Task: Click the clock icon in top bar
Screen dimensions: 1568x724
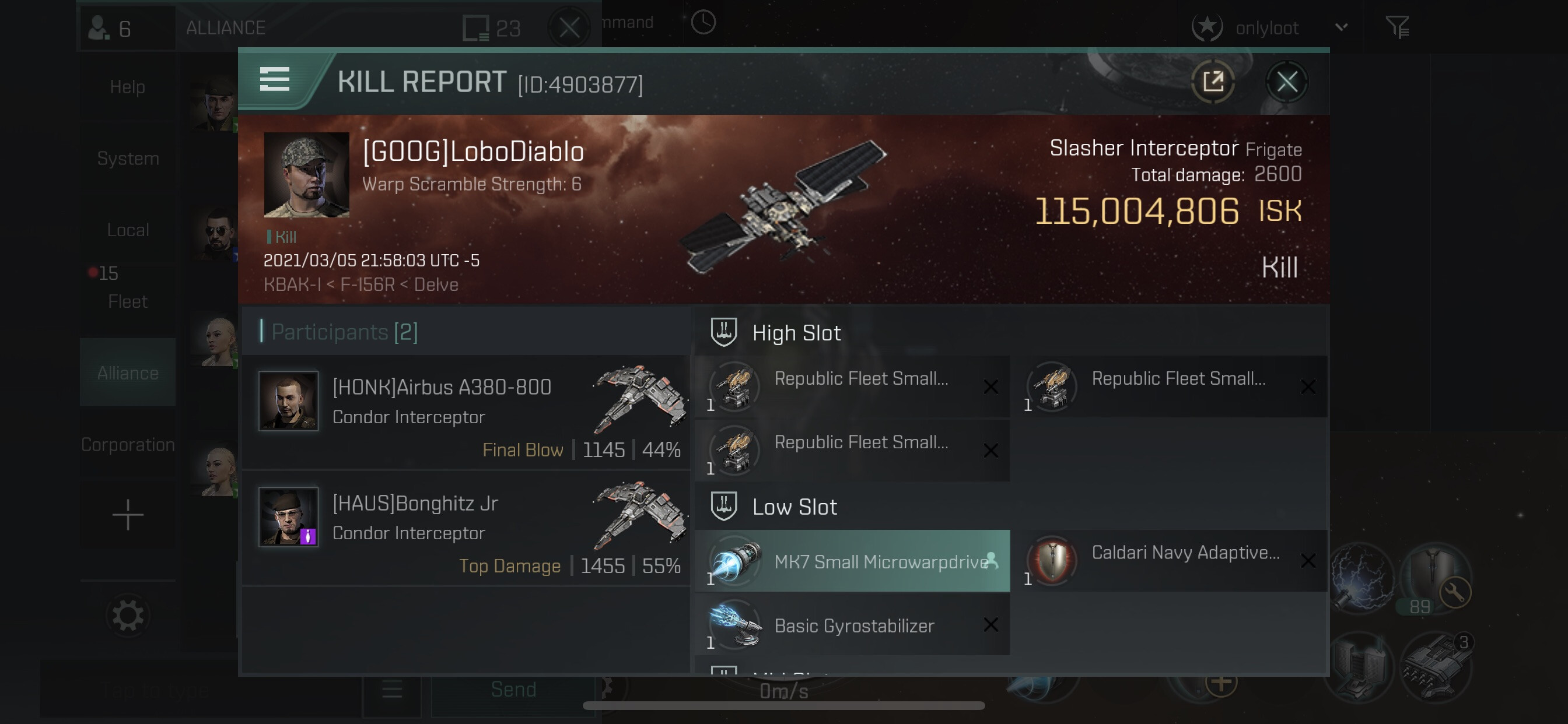Action: [x=703, y=23]
